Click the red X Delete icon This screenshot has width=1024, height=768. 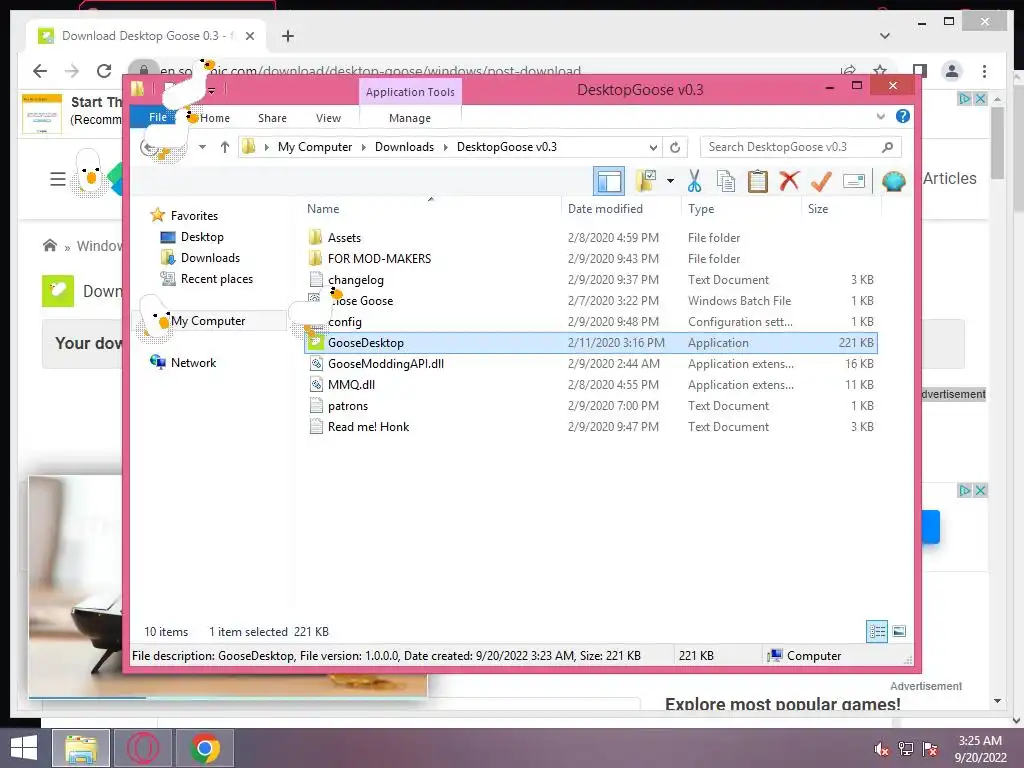click(789, 181)
